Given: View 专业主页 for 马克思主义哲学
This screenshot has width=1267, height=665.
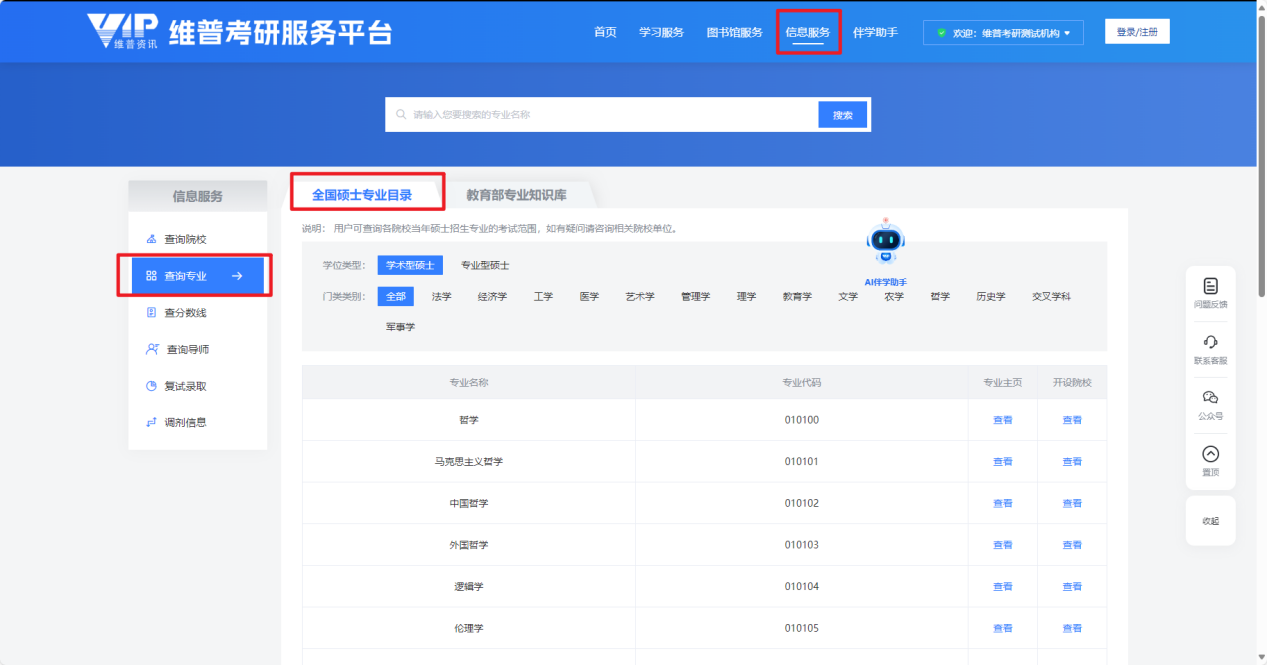Looking at the screenshot, I should click(x=1002, y=462).
